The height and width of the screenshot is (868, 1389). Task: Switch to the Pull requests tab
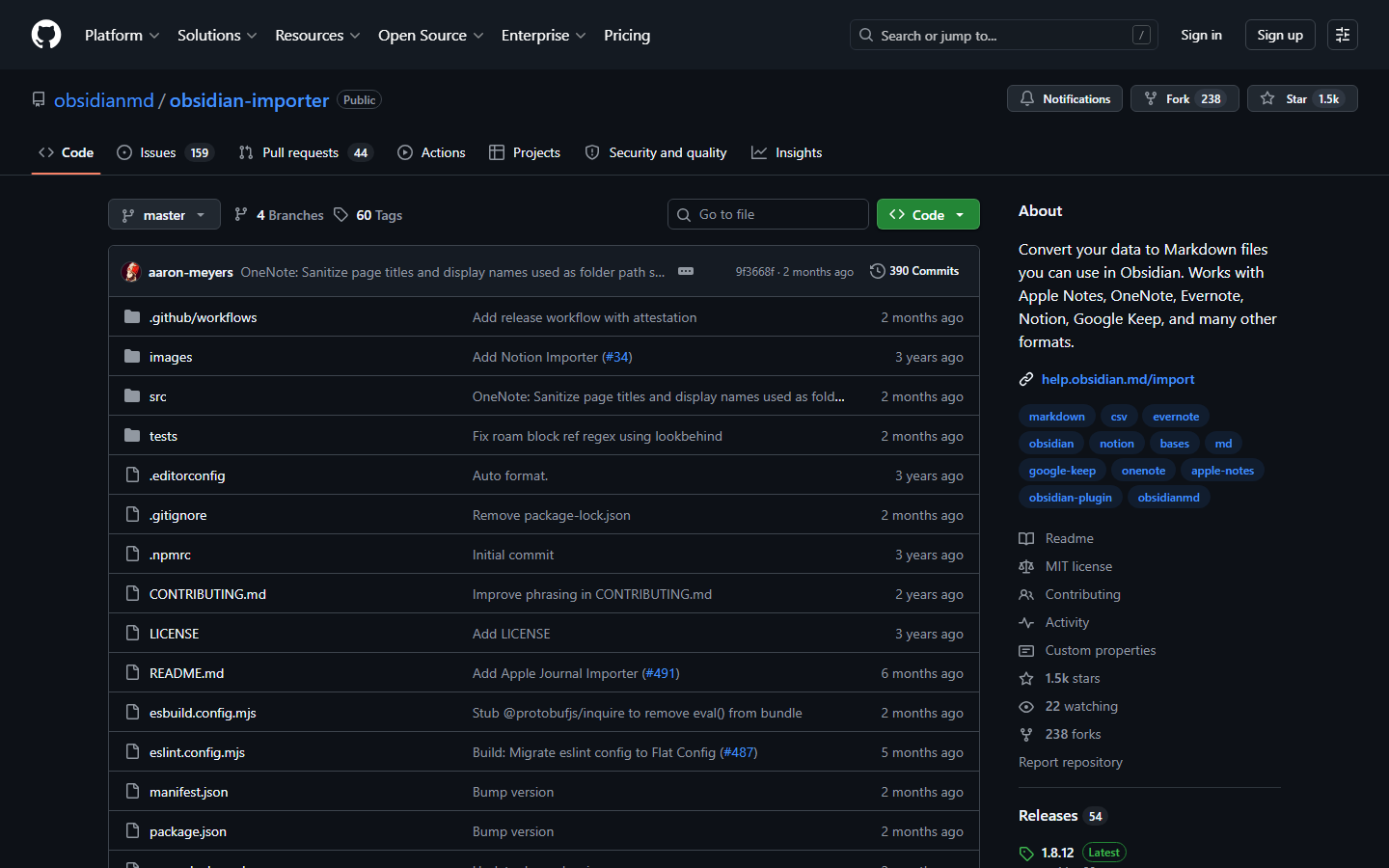click(305, 152)
